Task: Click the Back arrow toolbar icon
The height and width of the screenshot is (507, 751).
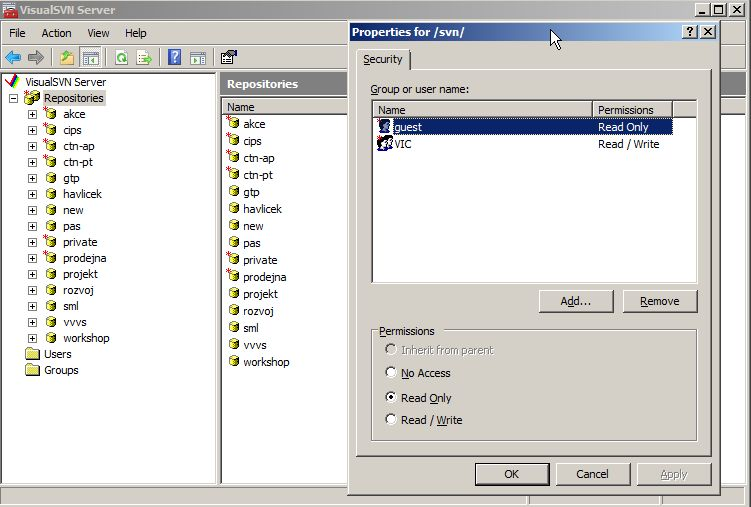Action: (13, 58)
